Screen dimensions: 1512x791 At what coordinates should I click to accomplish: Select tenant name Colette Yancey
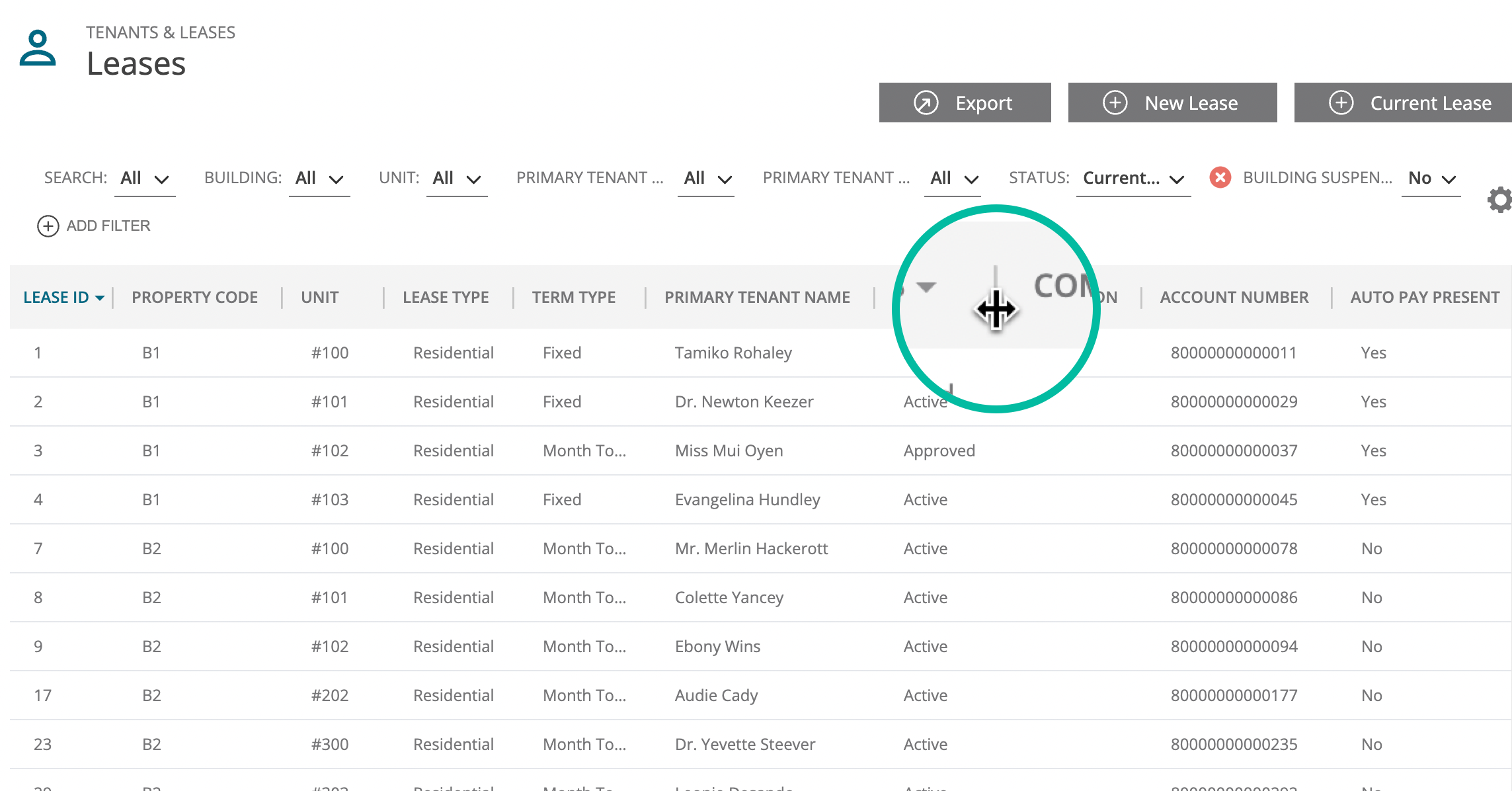[x=729, y=598]
